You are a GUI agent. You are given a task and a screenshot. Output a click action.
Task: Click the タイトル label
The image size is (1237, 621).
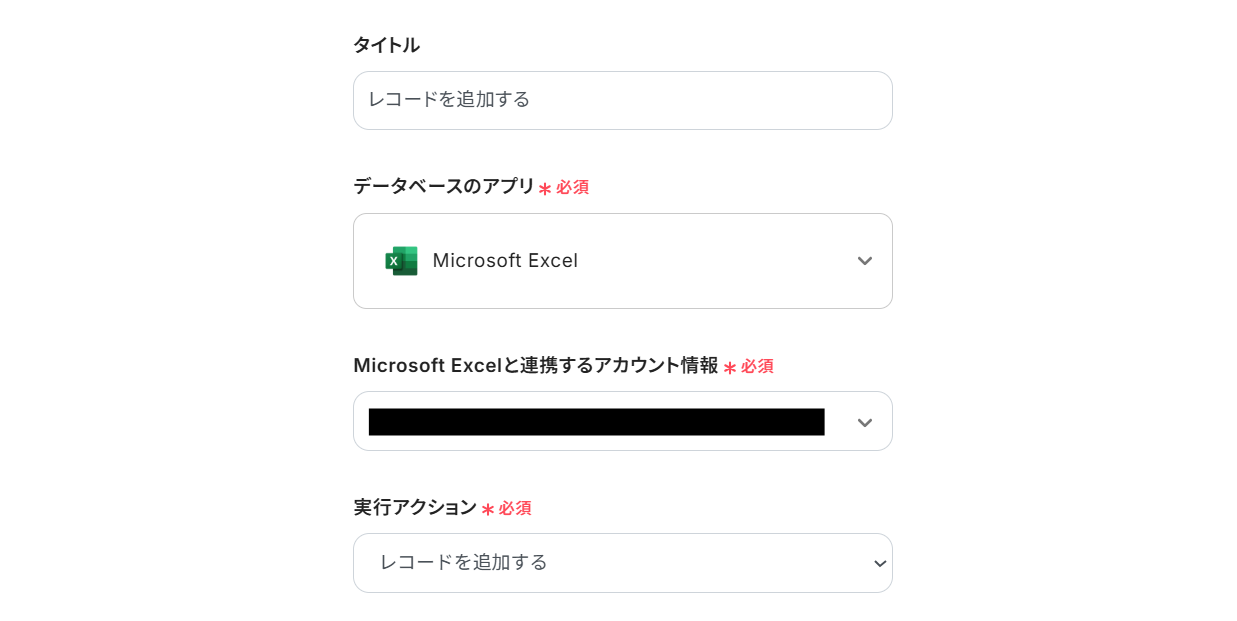[386, 45]
